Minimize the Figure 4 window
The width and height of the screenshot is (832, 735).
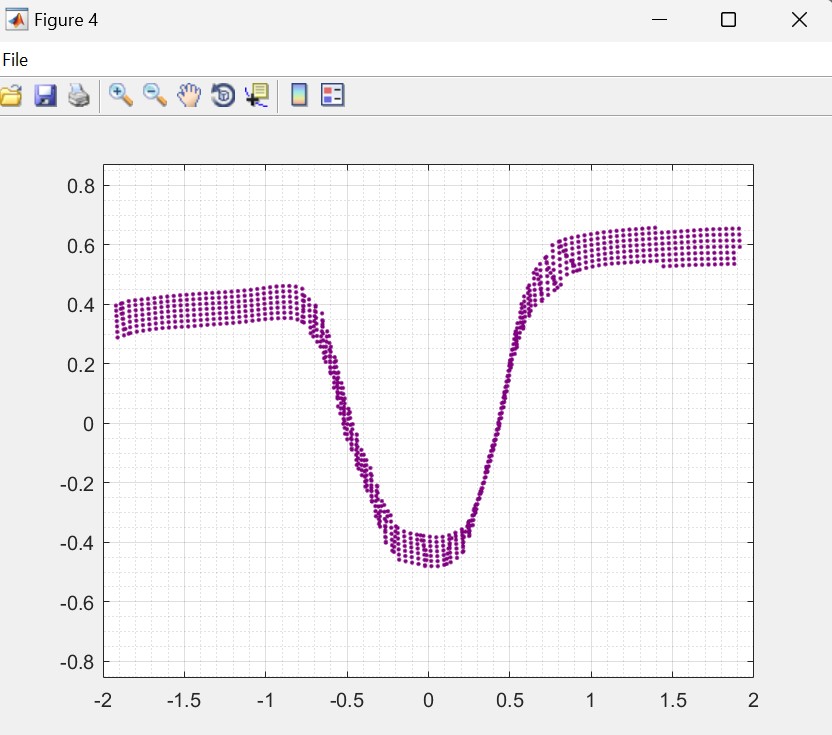click(x=659, y=20)
